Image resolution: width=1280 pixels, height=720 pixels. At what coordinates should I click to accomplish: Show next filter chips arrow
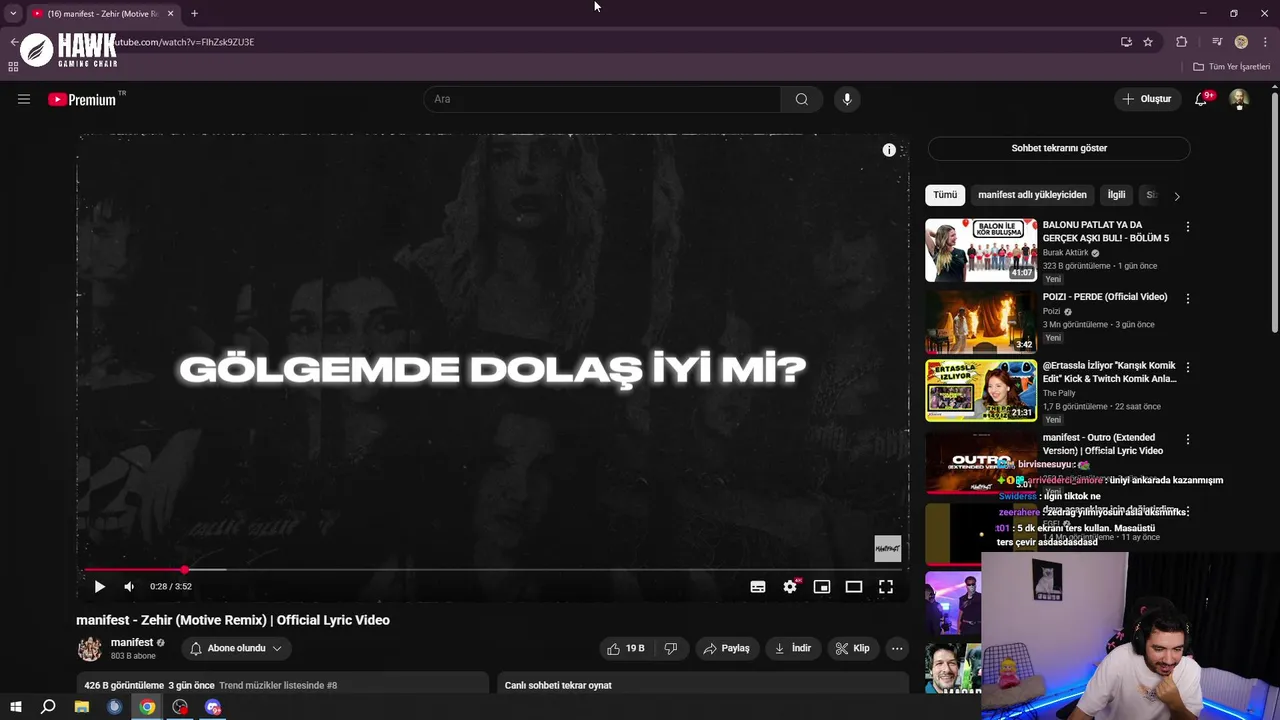point(1177,196)
